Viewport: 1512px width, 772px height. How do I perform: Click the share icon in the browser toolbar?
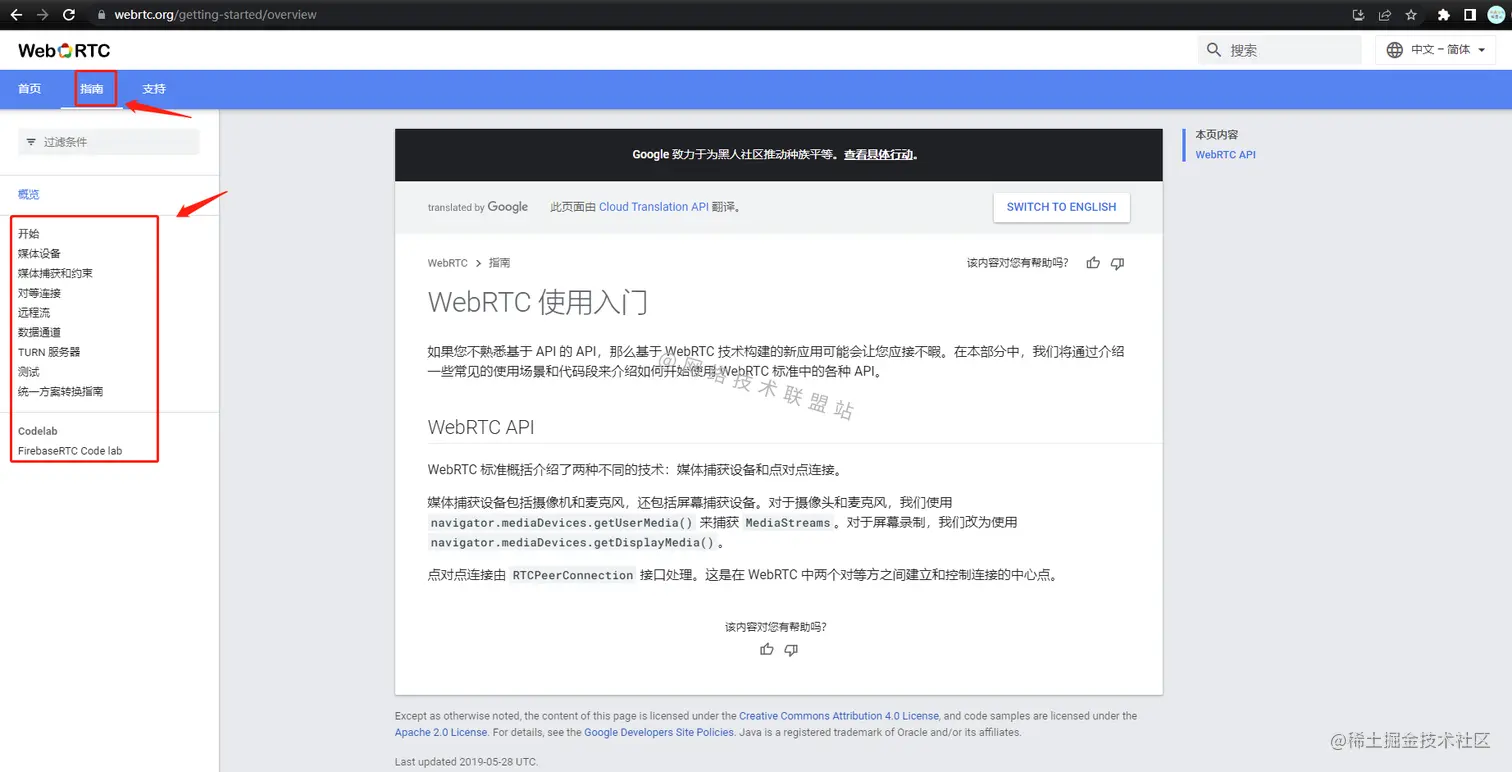pyautogui.click(x=1384, y=15)
